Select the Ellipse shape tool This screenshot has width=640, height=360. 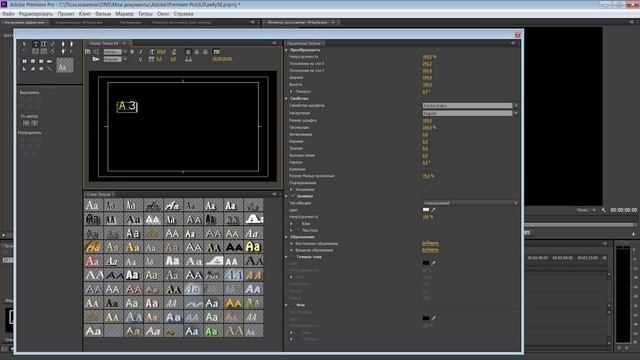coord(41,69)
